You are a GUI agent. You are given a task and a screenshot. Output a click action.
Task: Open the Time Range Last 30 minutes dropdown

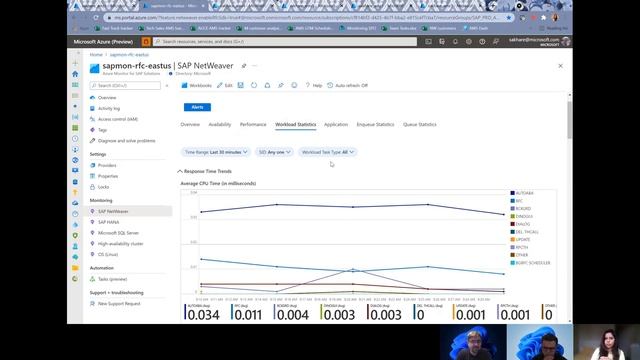[216, 152]
